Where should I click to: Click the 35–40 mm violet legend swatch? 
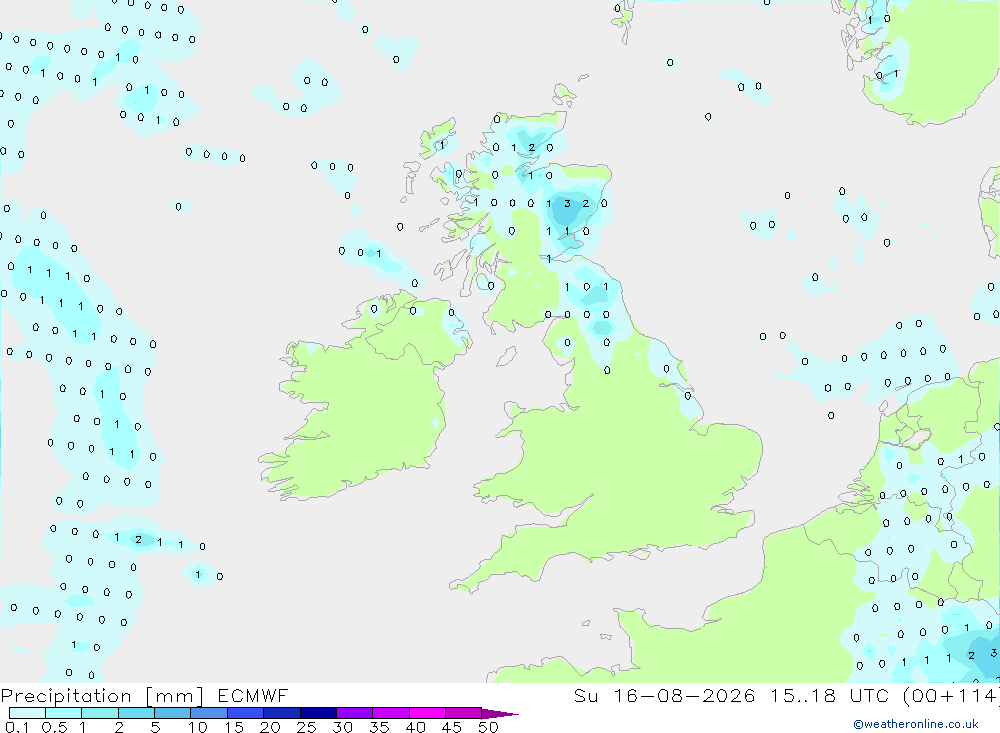(x=391, y=713)
